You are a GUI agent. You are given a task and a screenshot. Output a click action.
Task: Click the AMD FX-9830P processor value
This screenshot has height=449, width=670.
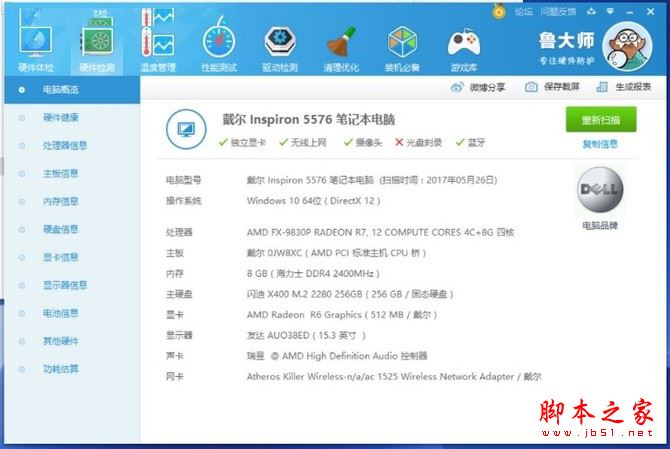380,232
